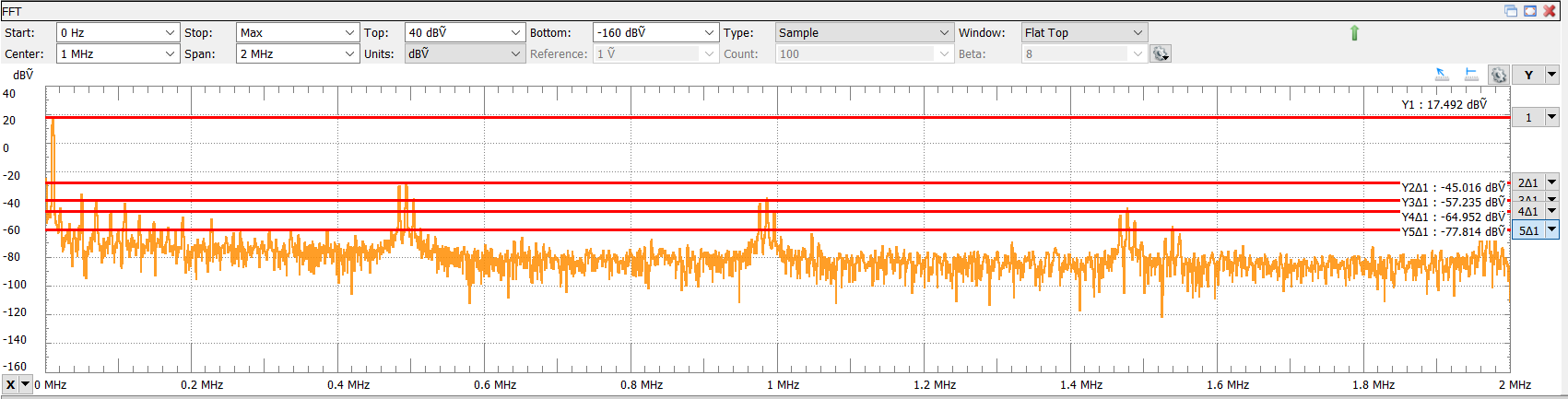Click the arrow cursor measurement icon
The image size is (1568, 399).
tap(1443, 75)
